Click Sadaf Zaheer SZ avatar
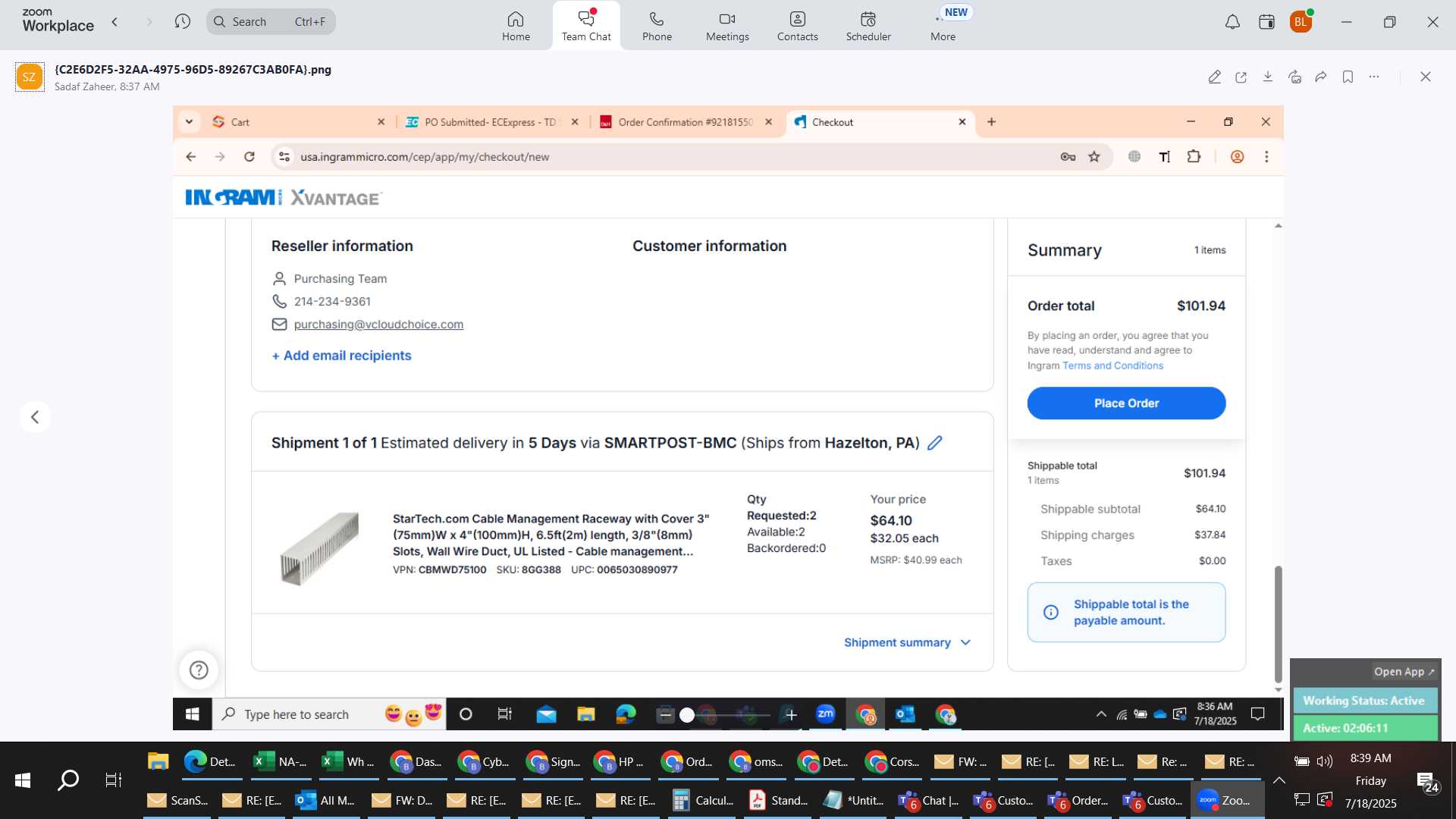Screen dimensions: 1456x819 pos(30,77)
